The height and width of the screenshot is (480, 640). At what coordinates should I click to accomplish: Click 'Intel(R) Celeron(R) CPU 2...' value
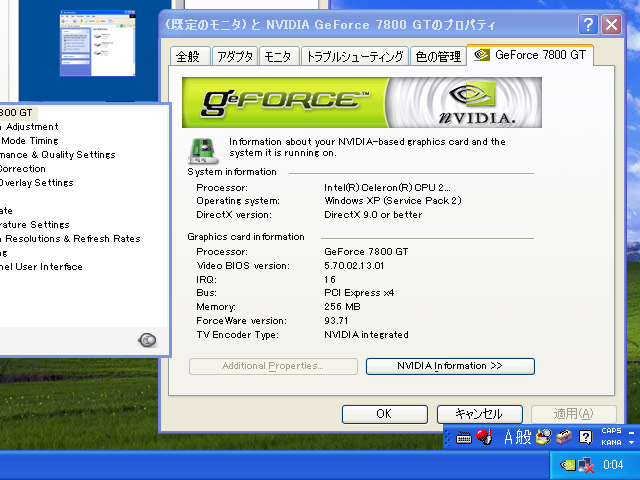click(387, 187)
